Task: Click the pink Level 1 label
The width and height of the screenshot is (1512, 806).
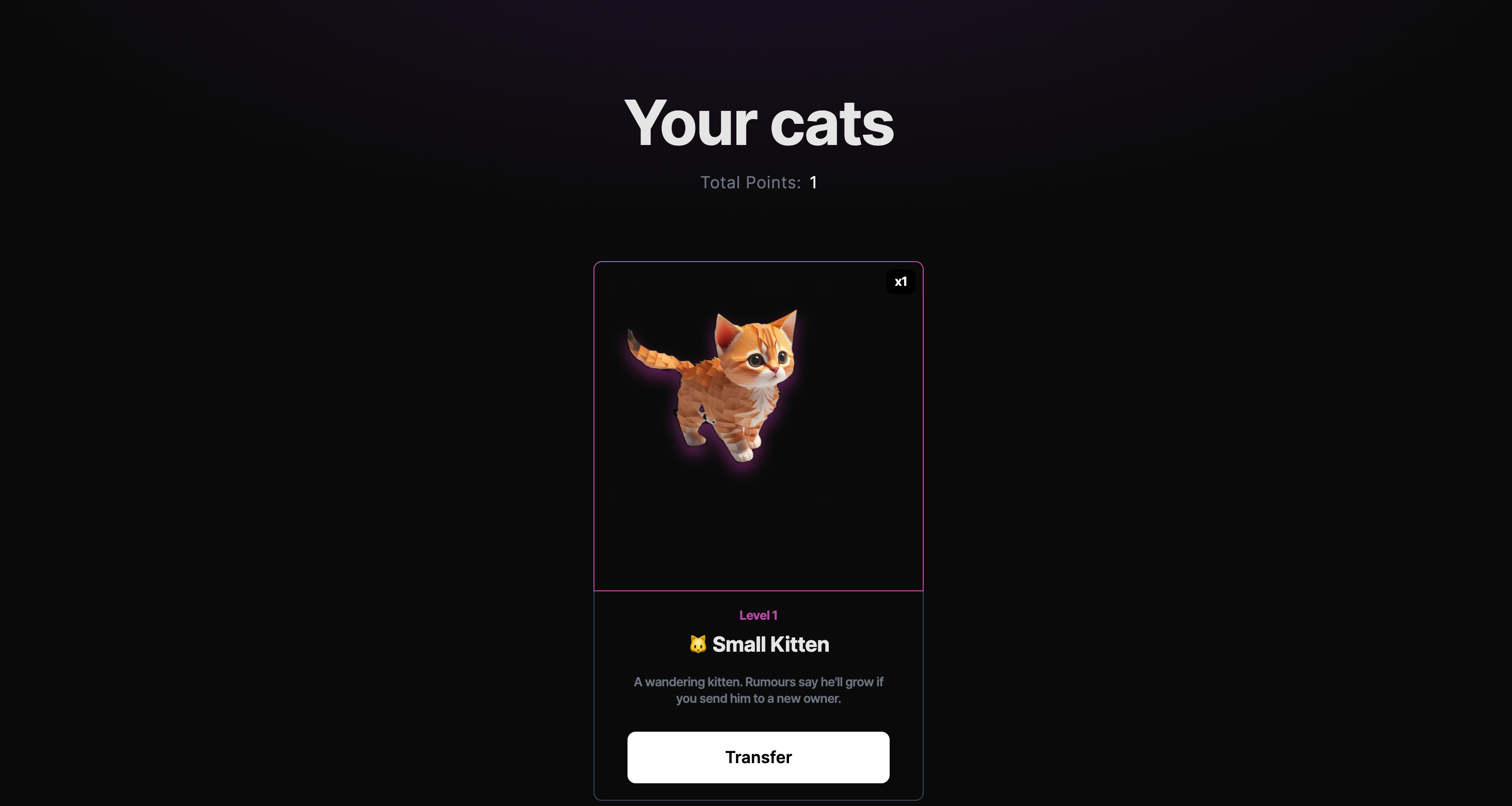Action: coord(758,615)
